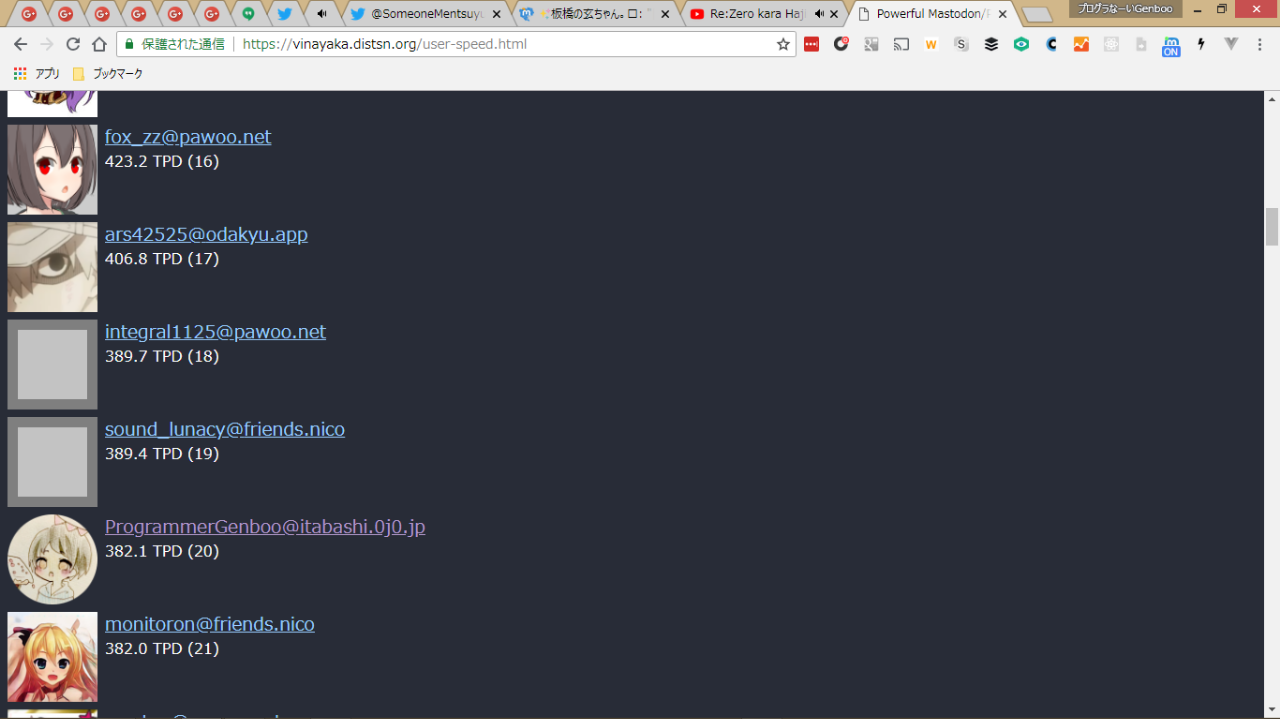
Task: Click the lightning bolt extension icon
Action: (1201, 44)
